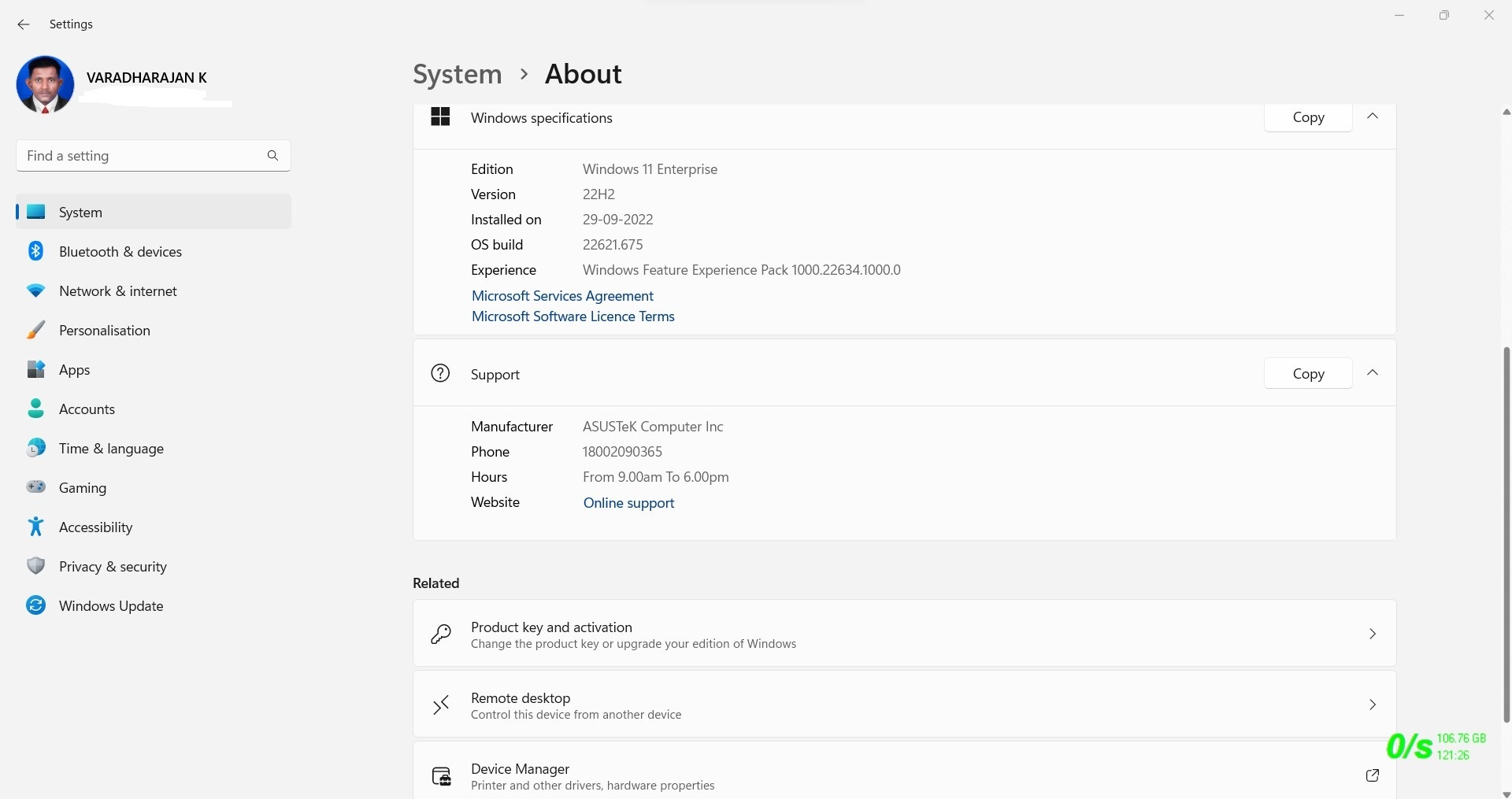Select Personalisation in the sidebar

pyautogui.click(x=154, y=331)
